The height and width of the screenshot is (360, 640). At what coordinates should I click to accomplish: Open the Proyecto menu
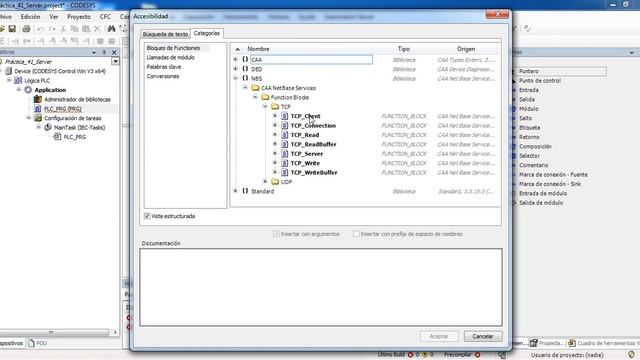[x=79, y=17]
